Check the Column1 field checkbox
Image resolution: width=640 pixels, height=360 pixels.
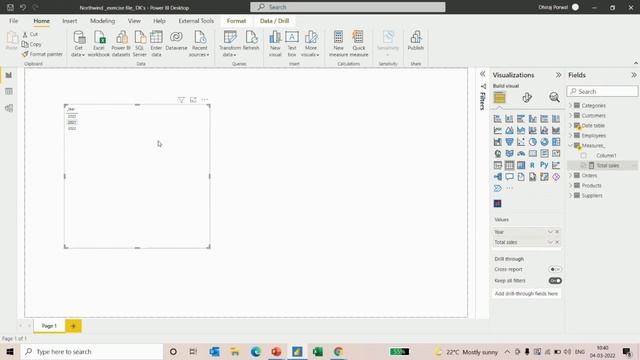pos(584,156)
